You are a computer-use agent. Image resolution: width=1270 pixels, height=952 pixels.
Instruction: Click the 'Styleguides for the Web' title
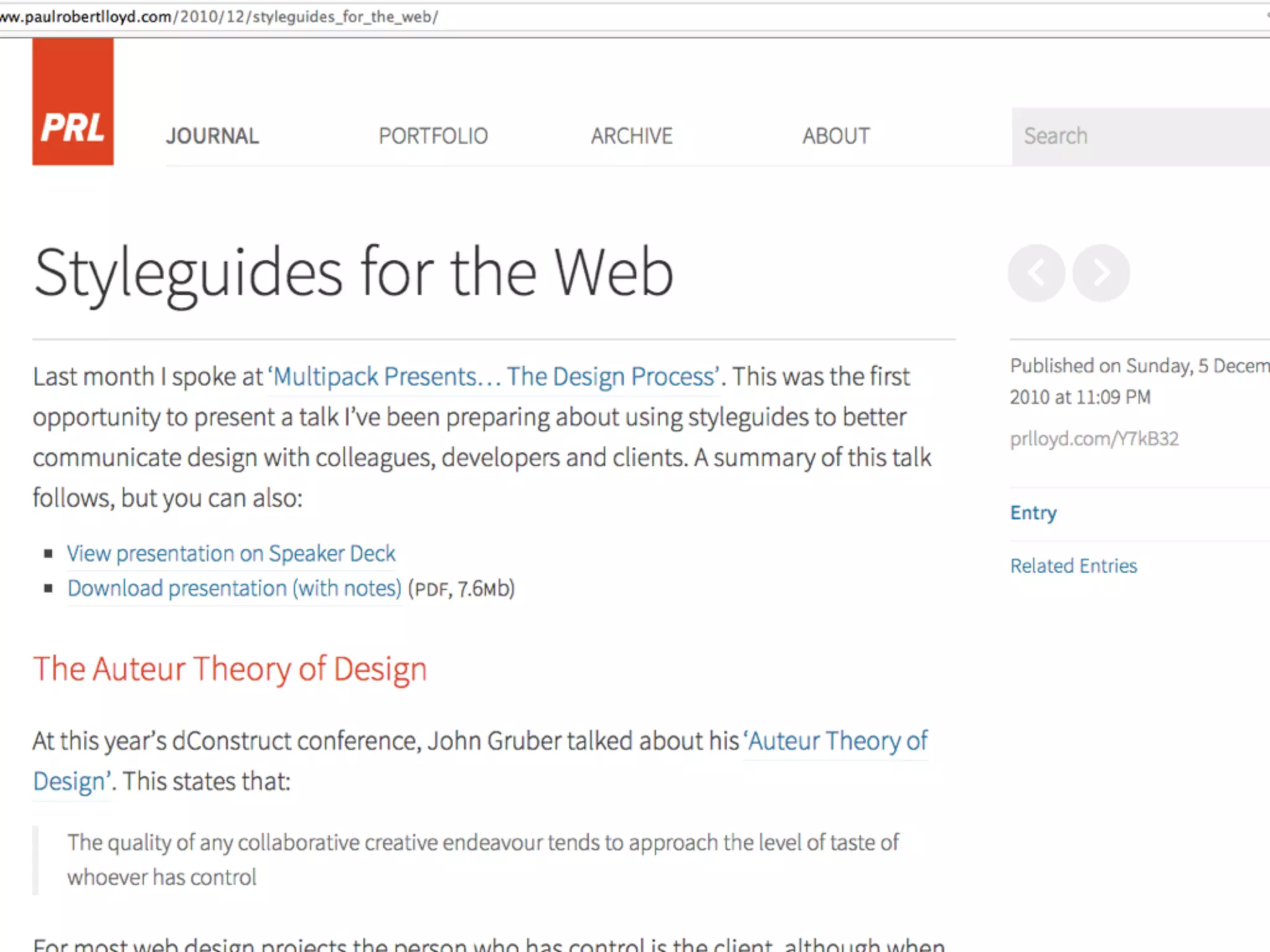tap(353, 273)
